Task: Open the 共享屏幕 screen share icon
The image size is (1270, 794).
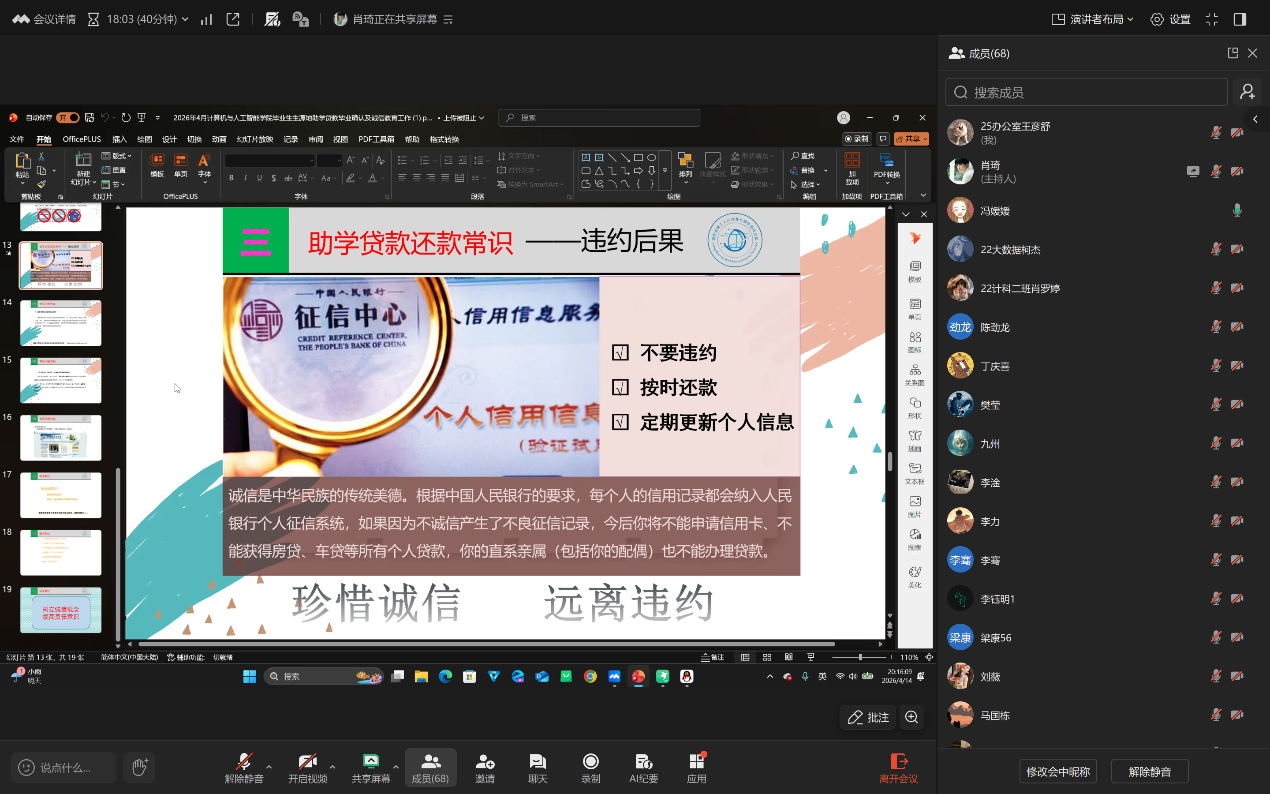Action: click(x=370, y=762)
